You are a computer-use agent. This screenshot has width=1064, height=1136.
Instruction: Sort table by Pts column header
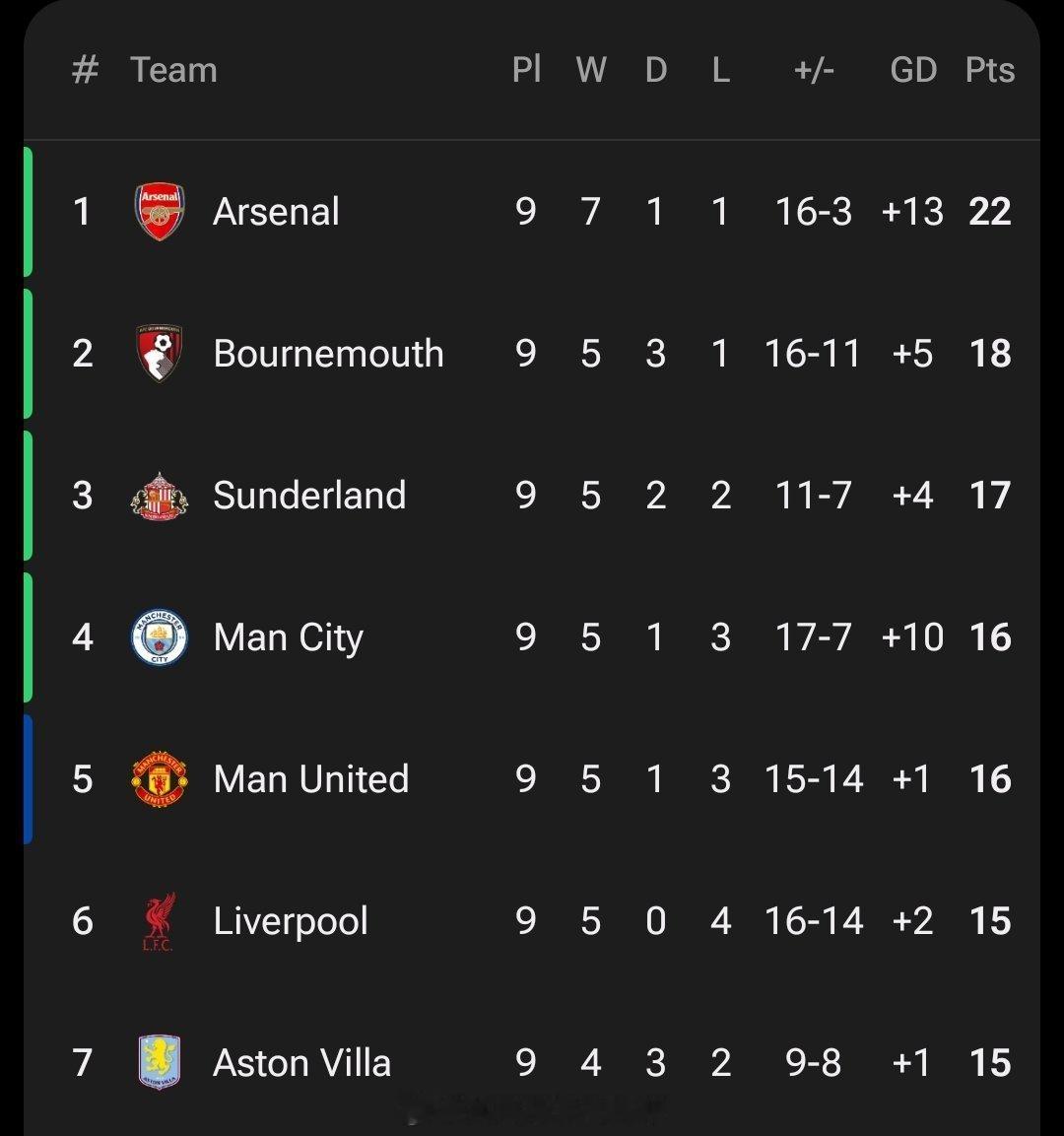[x=989, y=70]
